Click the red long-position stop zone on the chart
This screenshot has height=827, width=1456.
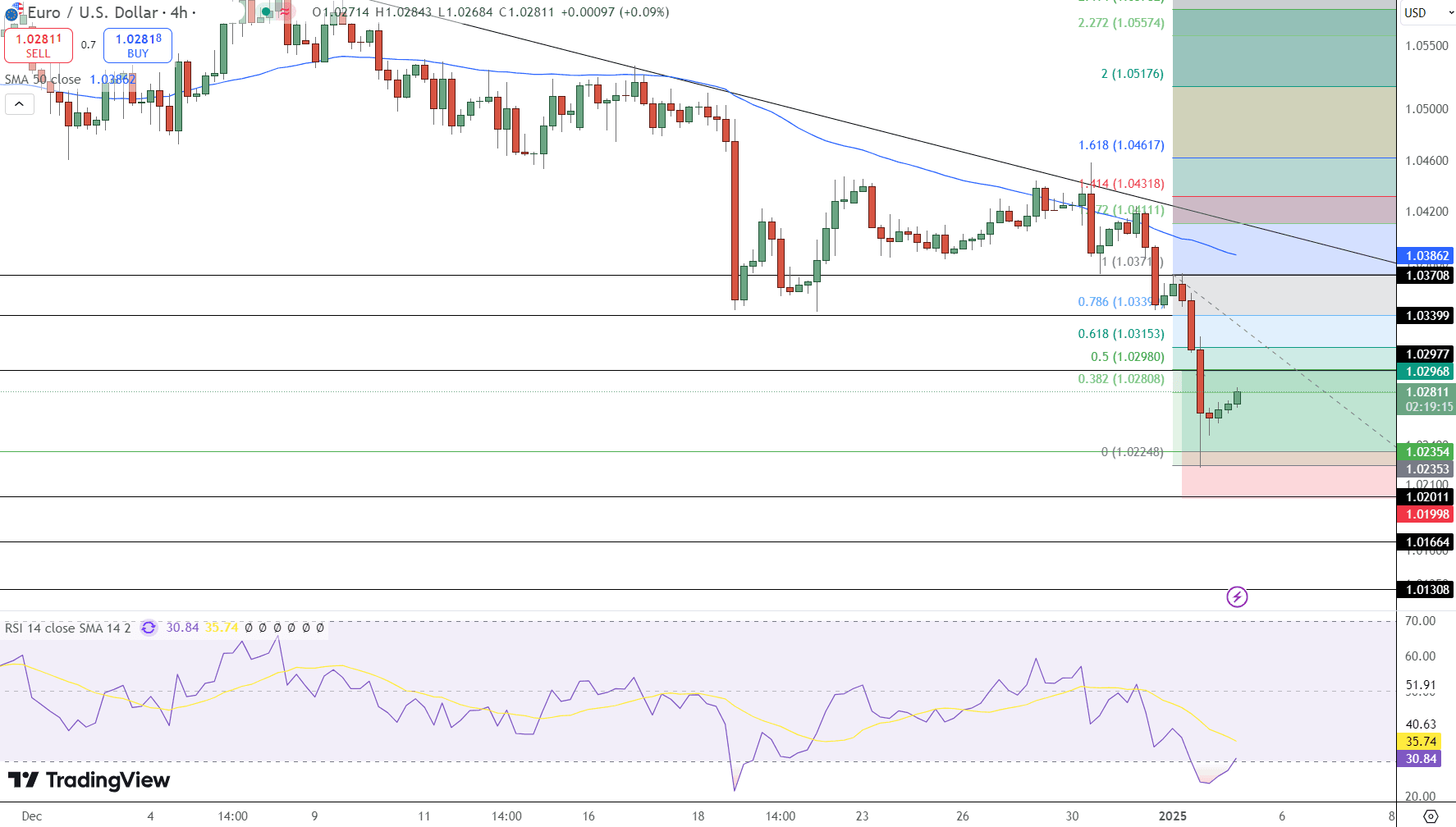pyautogui.click(x=1289, y=482)
